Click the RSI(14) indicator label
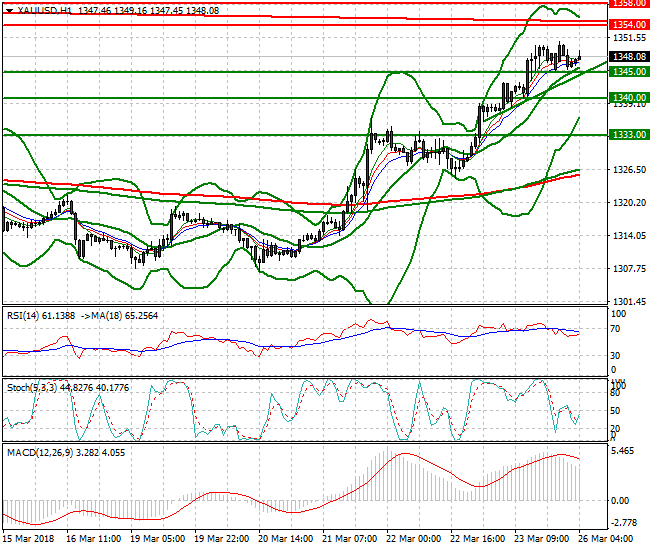 pos(23,316)
